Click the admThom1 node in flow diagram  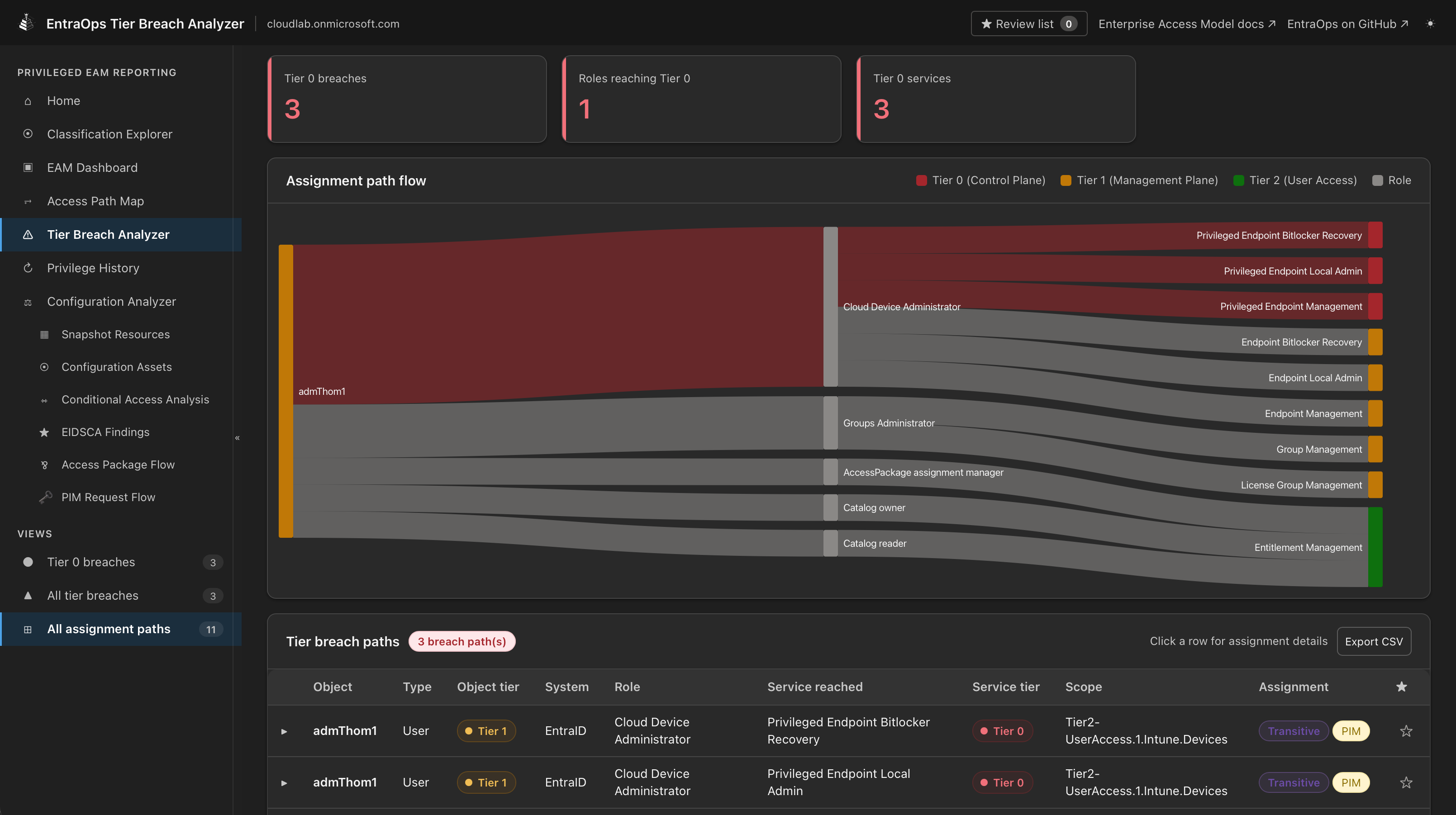[286, 391]
